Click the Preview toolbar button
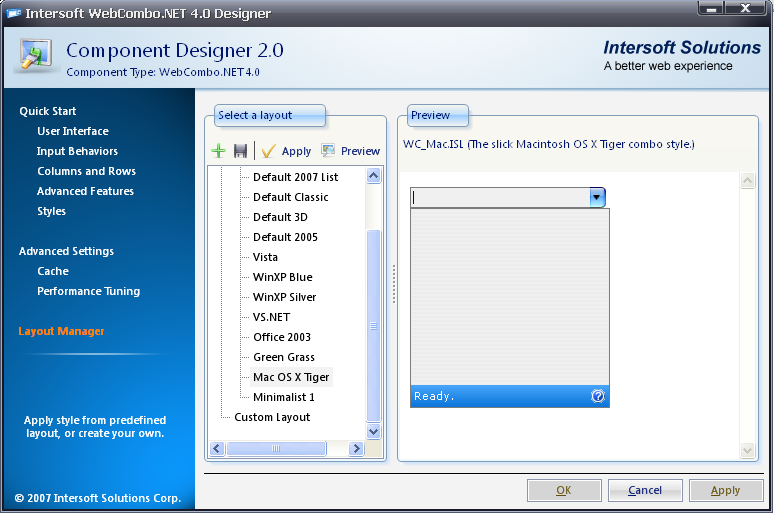 click(x=350, y=151)
